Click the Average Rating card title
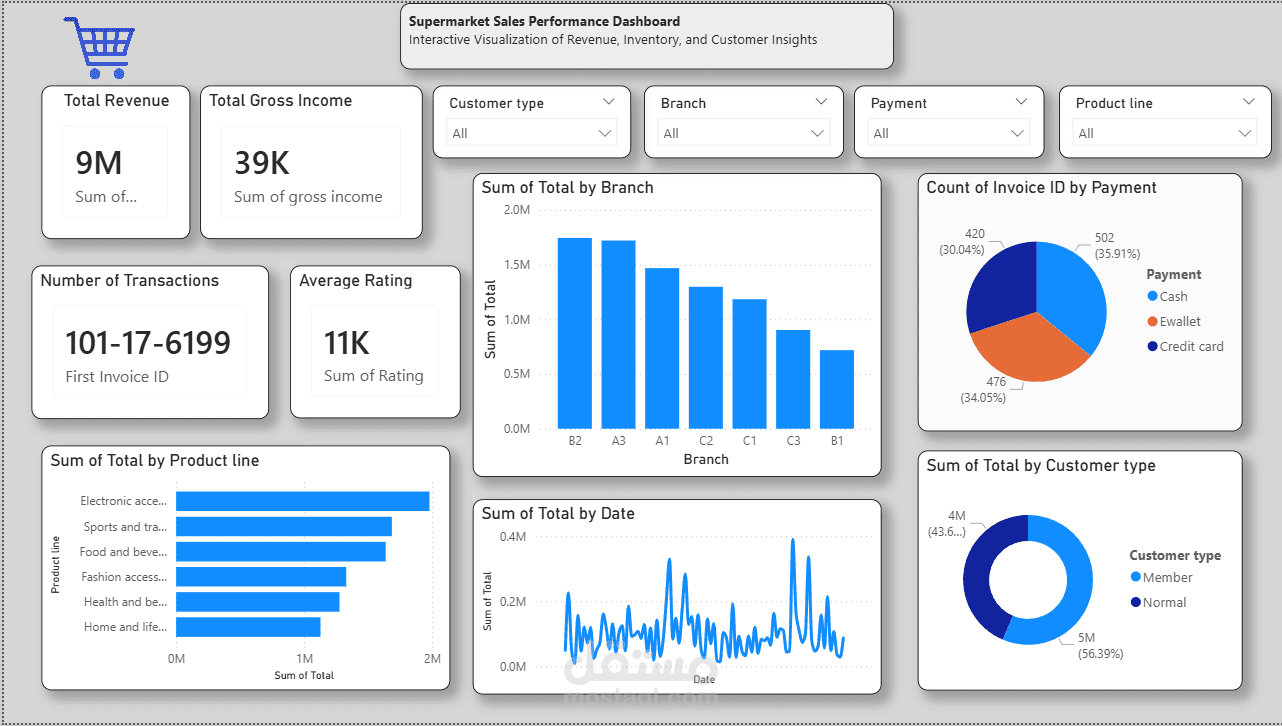This screenshot has width=1282, height=726. click(x=356, y=280)
